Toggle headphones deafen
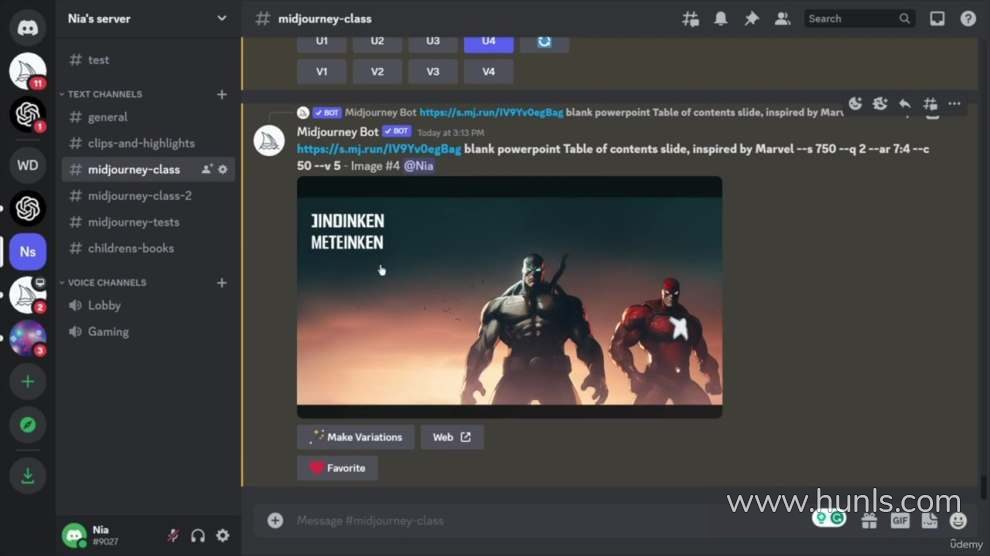Viewport: 990px width, 556px height. 198,536
